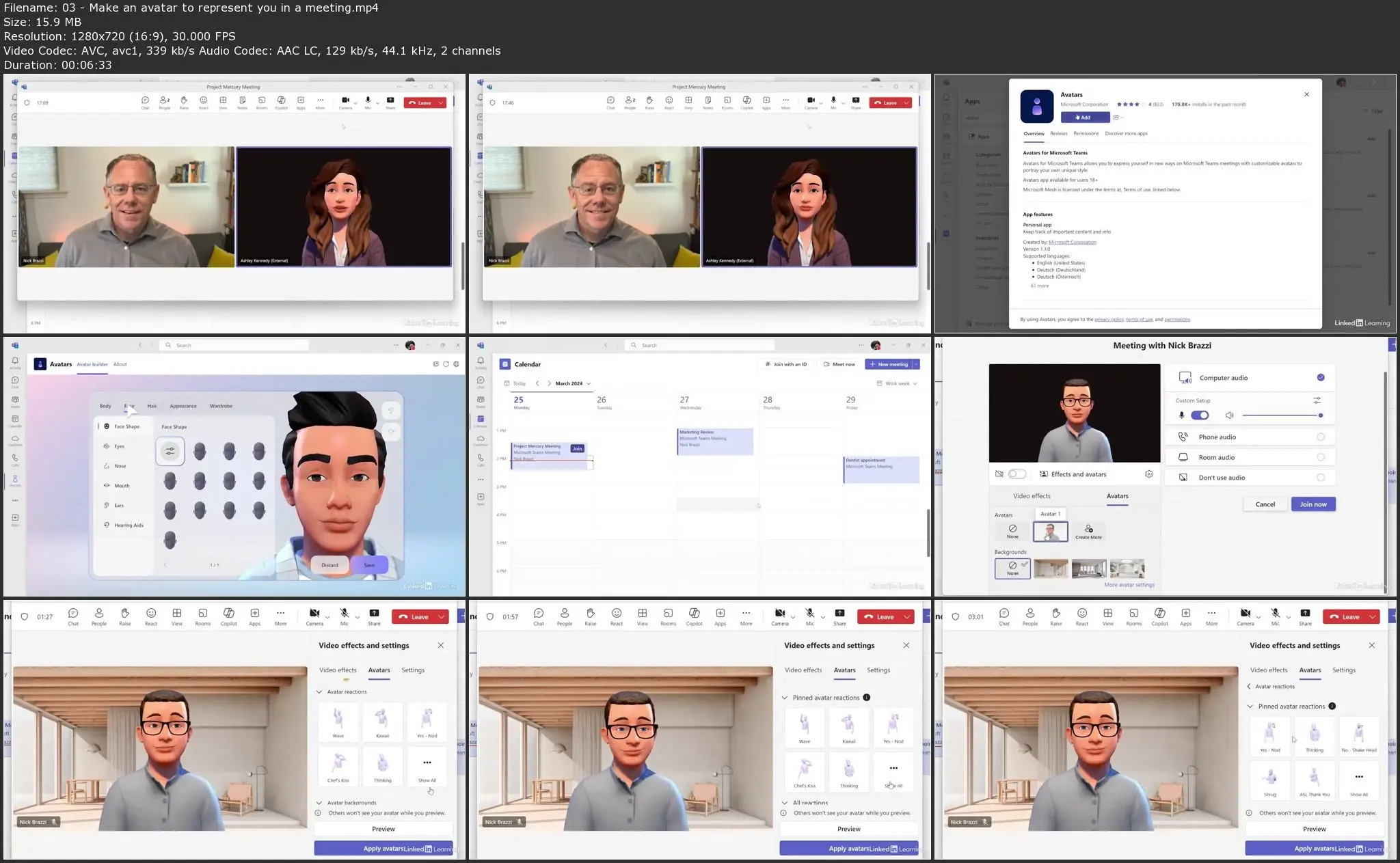Switch to Video effects tab in pre-join screen
1400x863 pixels.
point(1032,496)
